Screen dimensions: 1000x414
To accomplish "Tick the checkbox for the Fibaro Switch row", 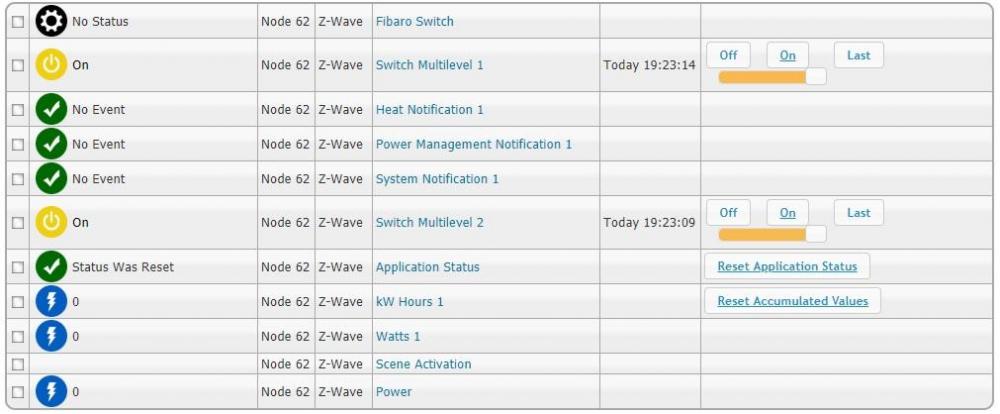I will [18, 21].
